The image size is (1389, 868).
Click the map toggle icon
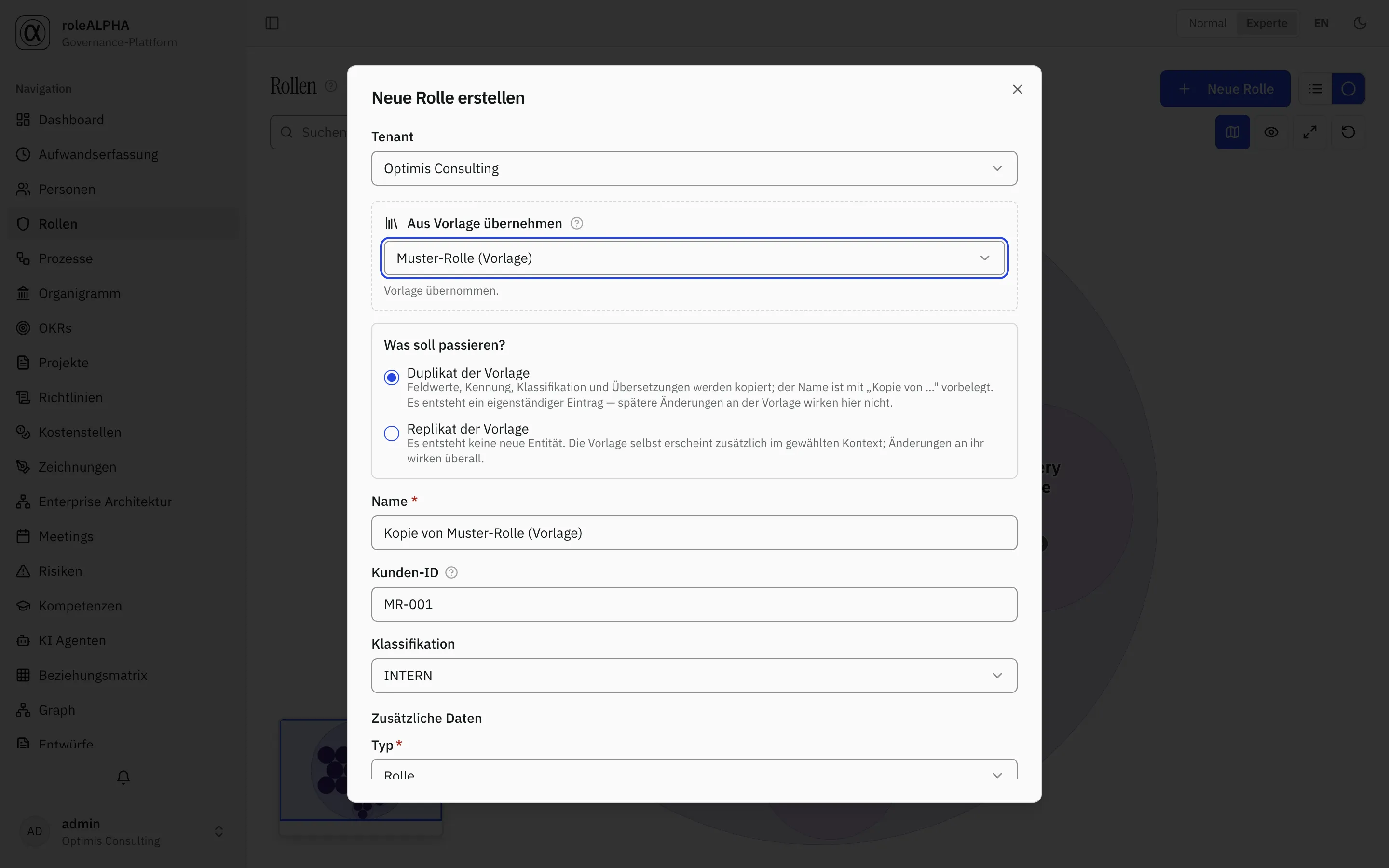point(1232,132)
